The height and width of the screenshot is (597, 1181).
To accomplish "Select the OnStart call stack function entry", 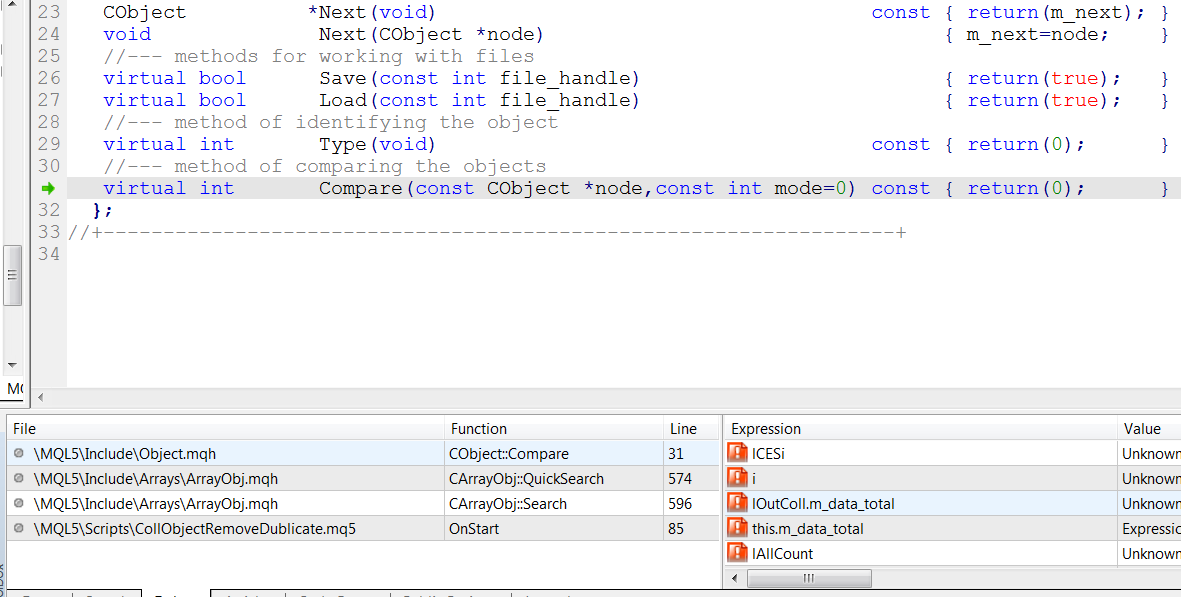I will 474,528.
